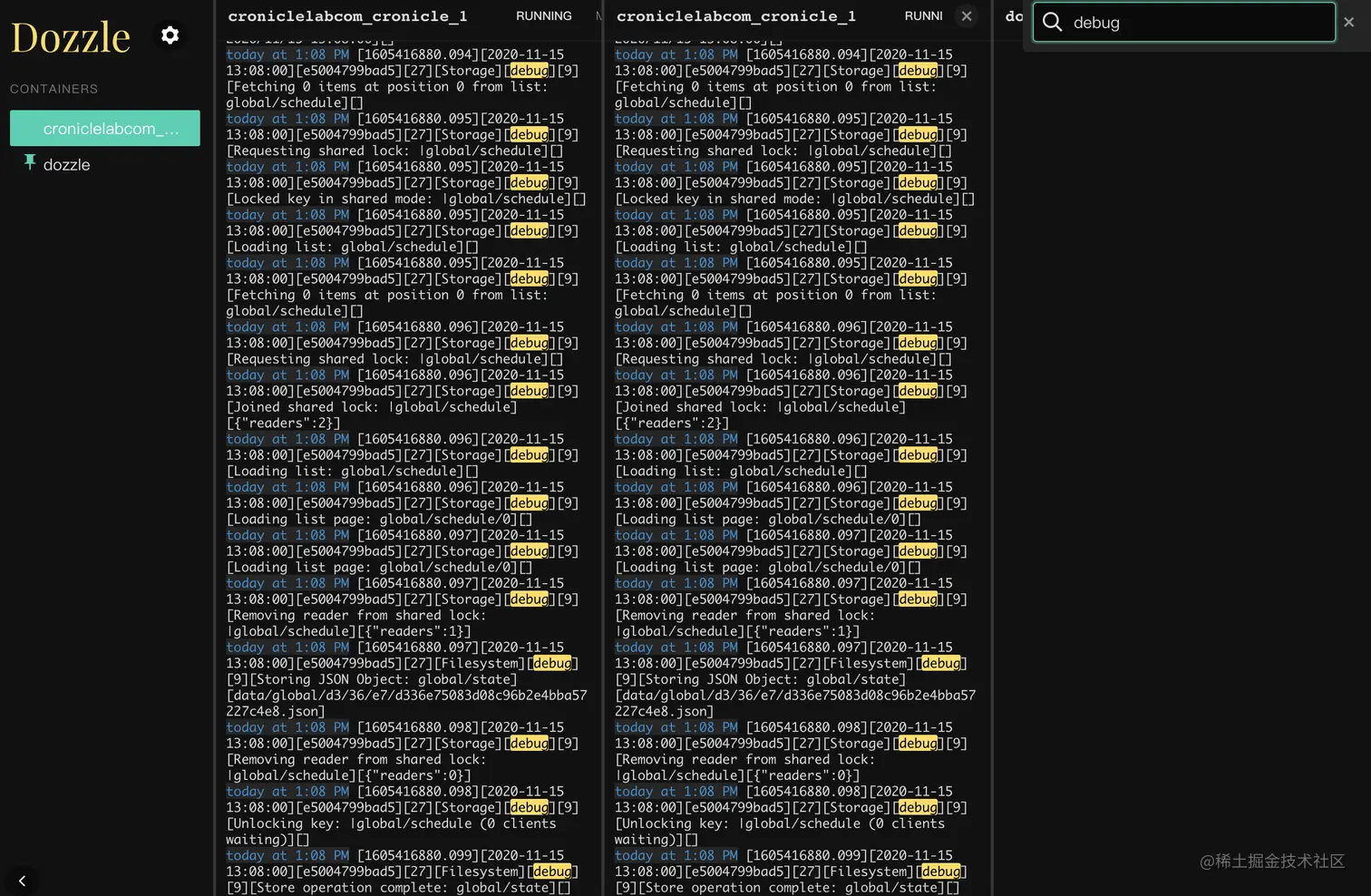Focus the search field containing "debug"
This screenshot has width=1371, height=896.
[1184, 23]
